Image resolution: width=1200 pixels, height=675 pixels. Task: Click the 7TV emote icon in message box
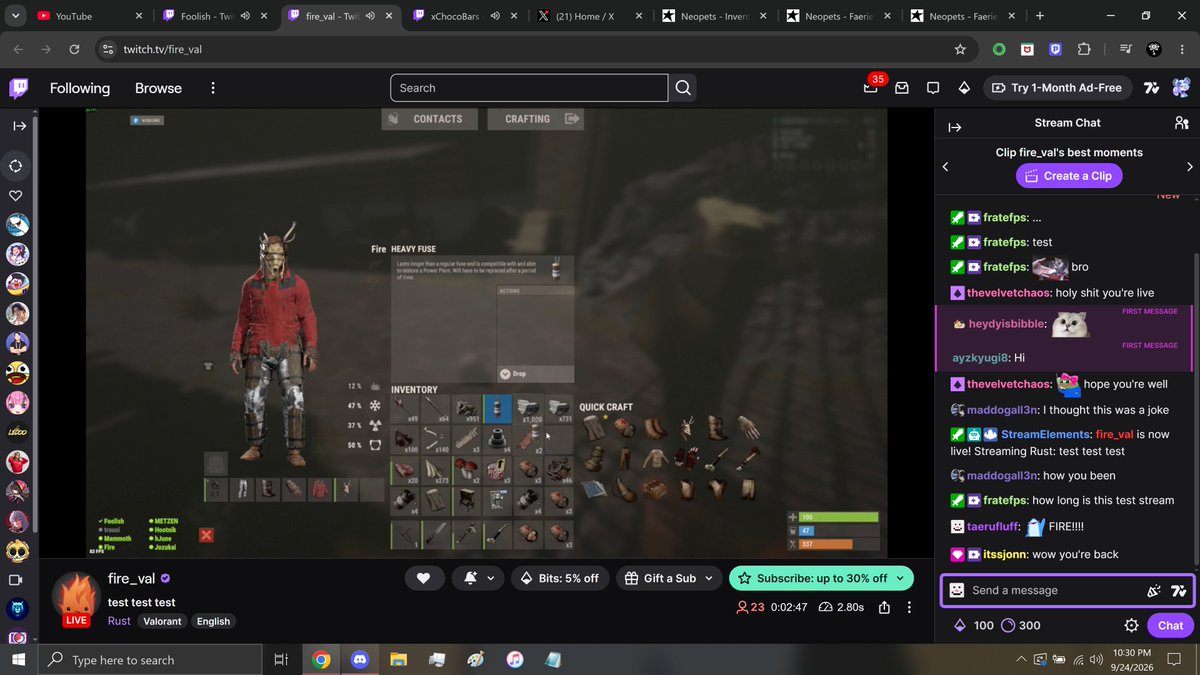click(x=1178, y=590)
